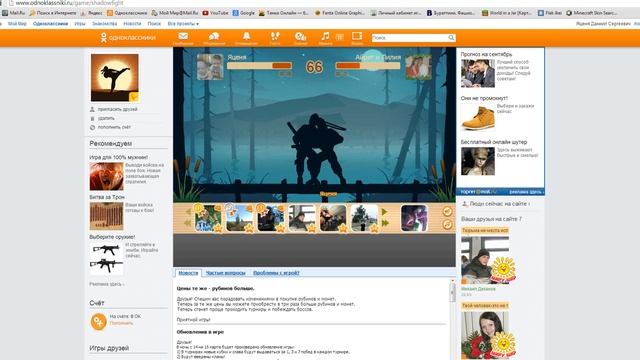The width and height of the screenshot is (640, 360).
Task: Click single right arrow in friends strip
Action: 384,212
